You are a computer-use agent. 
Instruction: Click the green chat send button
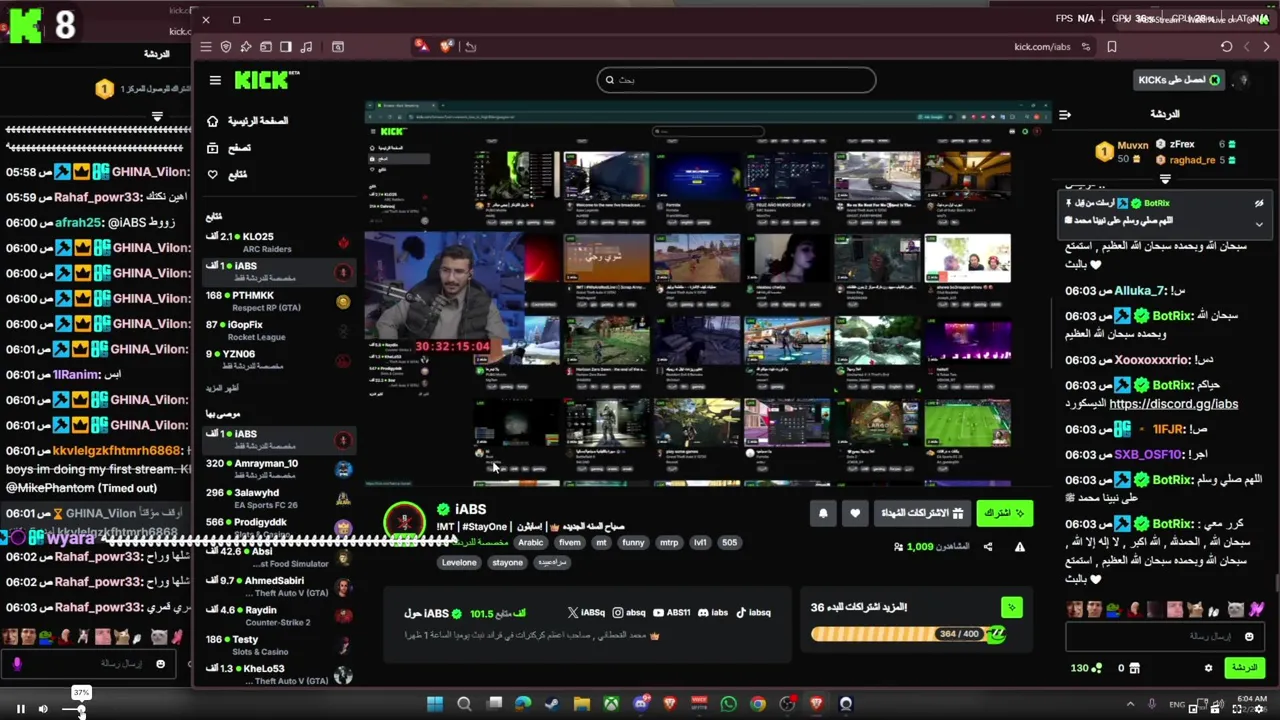(1245, 668)
